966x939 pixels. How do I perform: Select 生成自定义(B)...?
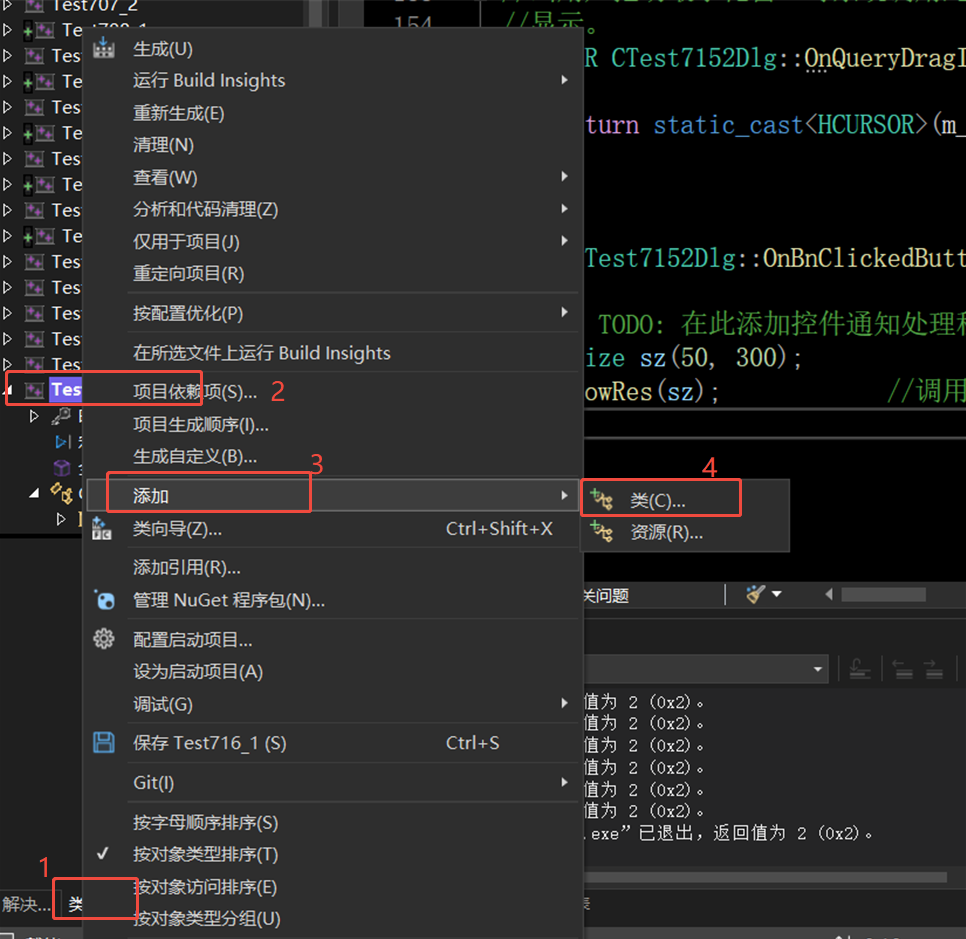(x=195, y=457)
